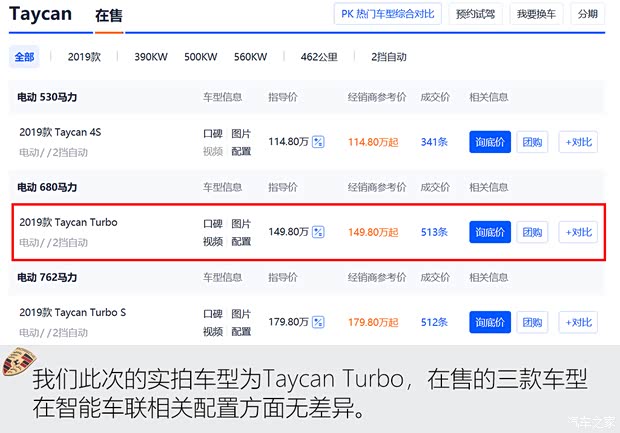Add Taycan Turbo S to comparison with +对比
This screenshot has width=620, height=433.
[x=578, y=322]
